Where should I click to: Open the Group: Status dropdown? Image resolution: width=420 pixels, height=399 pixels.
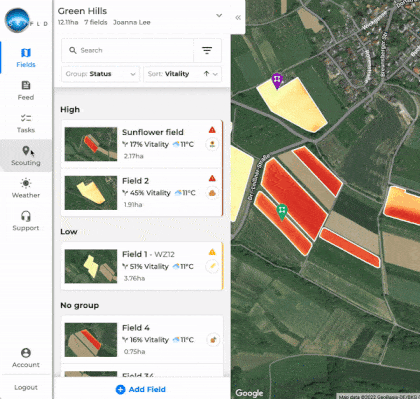tap(100, 74)
